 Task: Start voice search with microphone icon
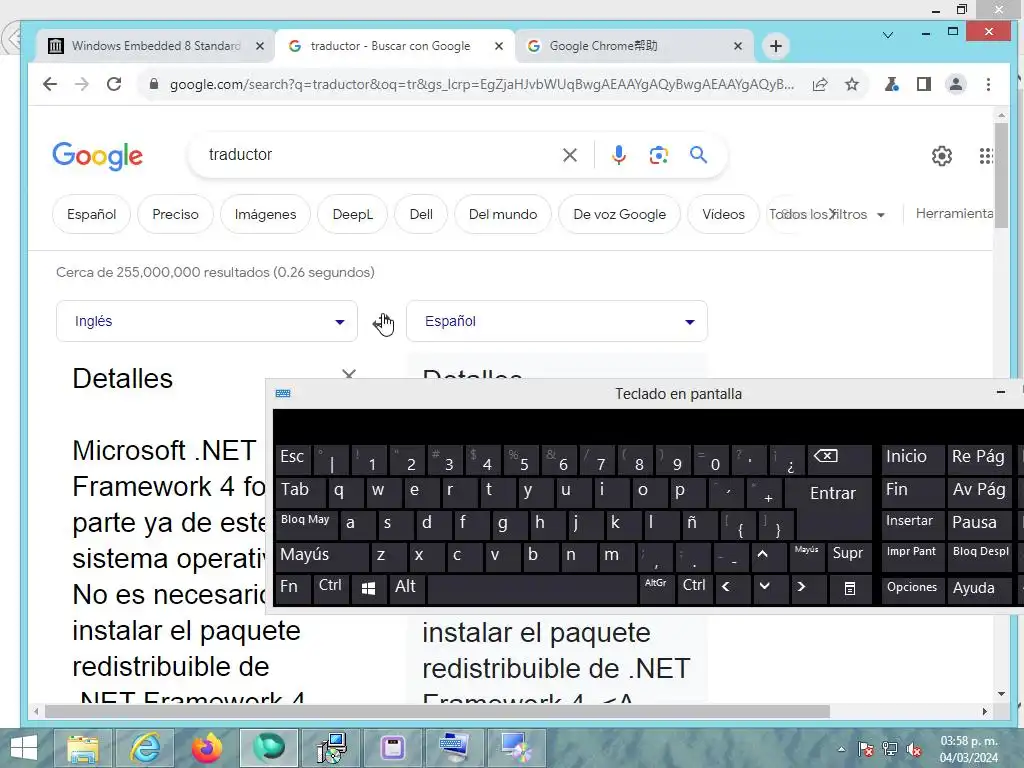click(x=618, y=155)
